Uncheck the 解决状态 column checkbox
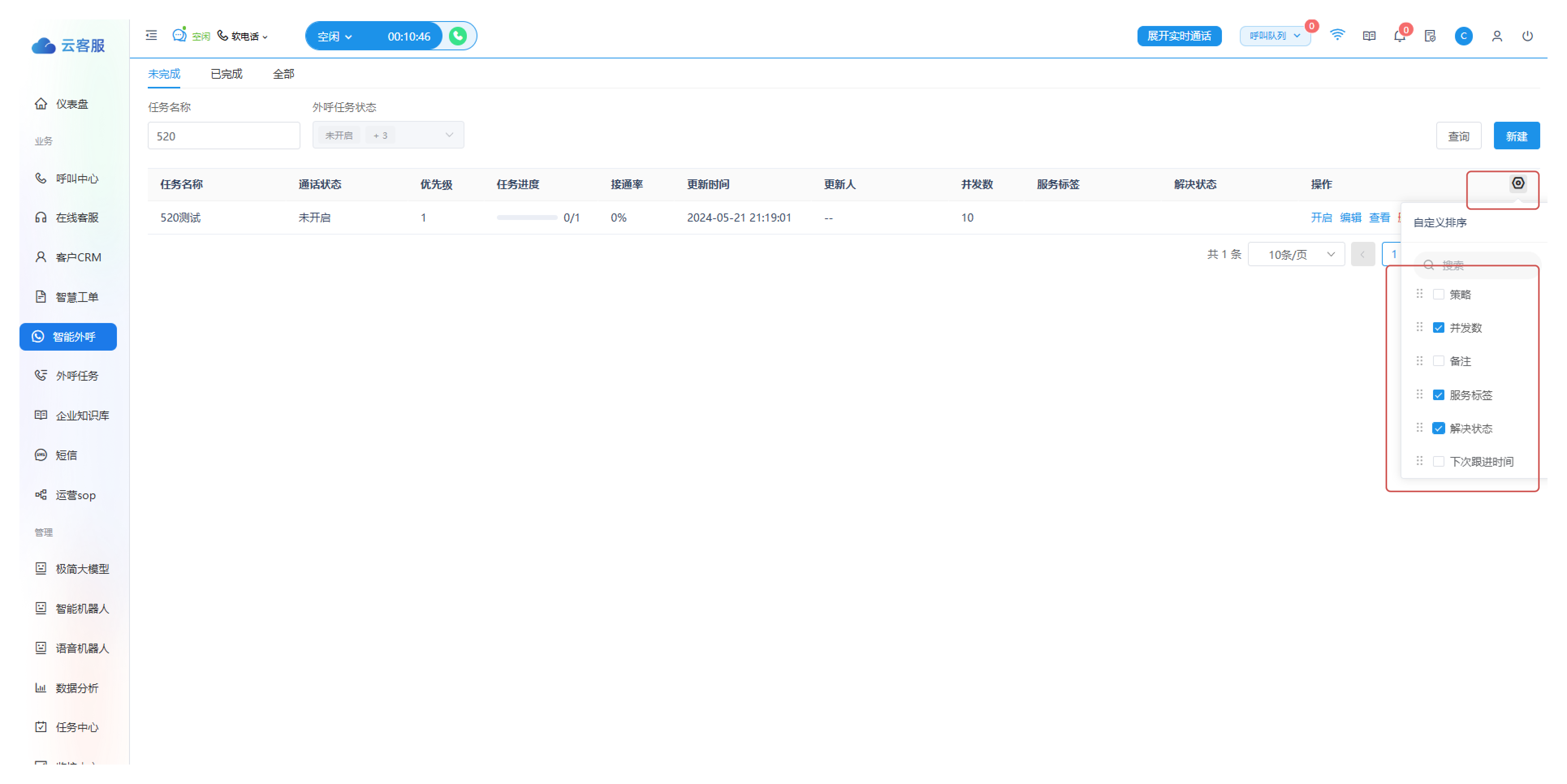This screenshot has width=1567, height=784. [1438, 429]
